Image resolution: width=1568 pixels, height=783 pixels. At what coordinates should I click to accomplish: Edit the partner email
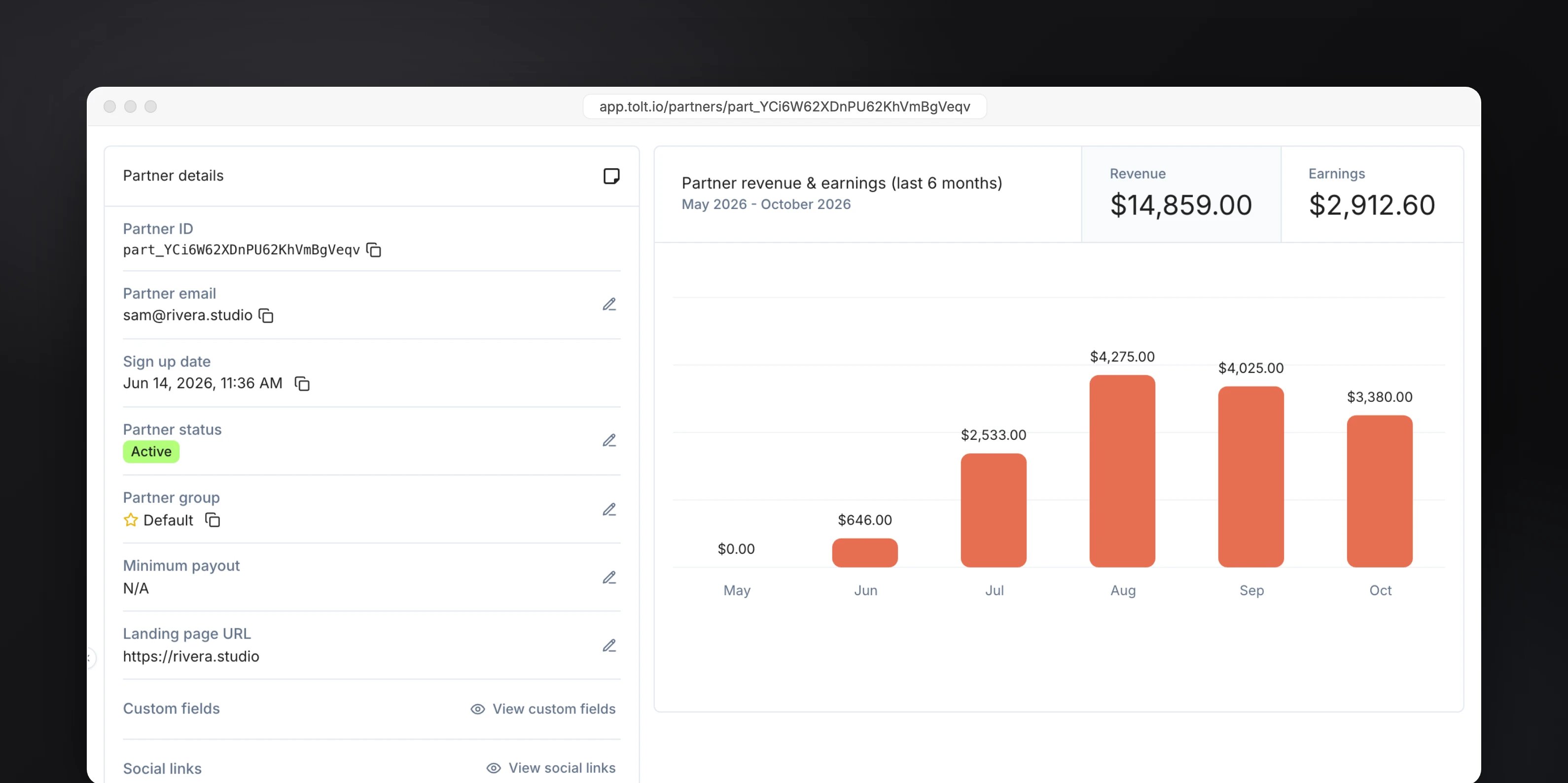click(x=609, y=304)
